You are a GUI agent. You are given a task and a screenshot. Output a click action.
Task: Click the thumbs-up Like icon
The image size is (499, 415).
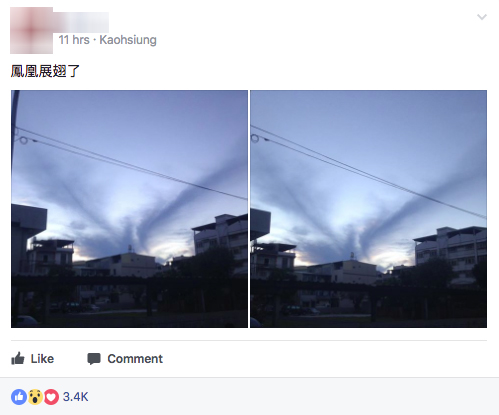click(18, 359)
